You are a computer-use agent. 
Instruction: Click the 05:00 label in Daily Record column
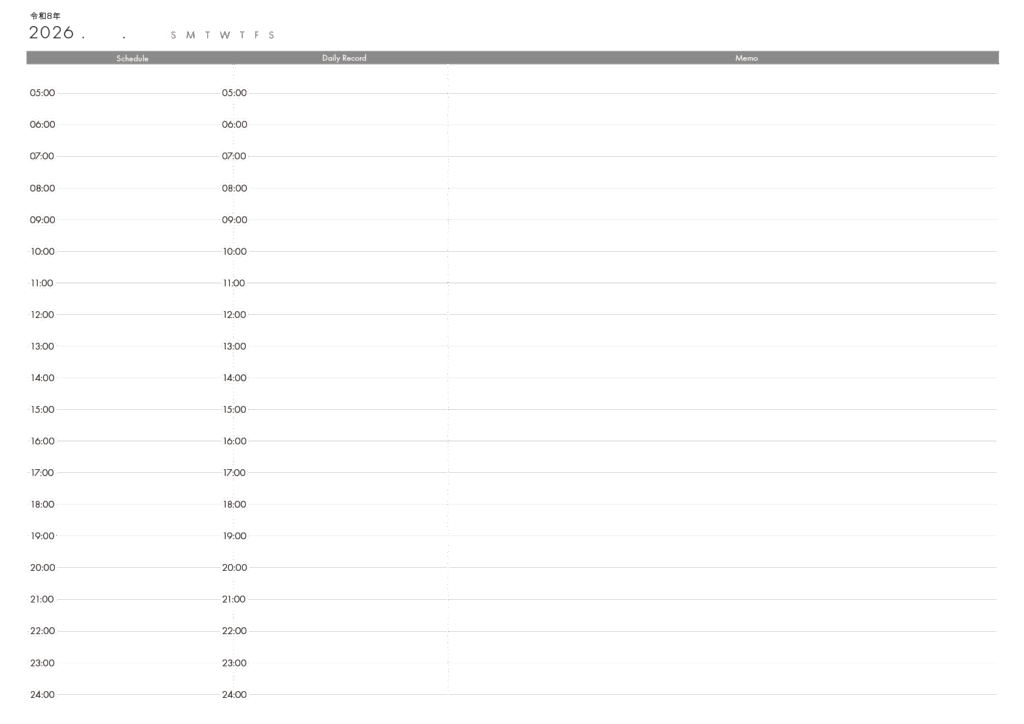(234, 93)
